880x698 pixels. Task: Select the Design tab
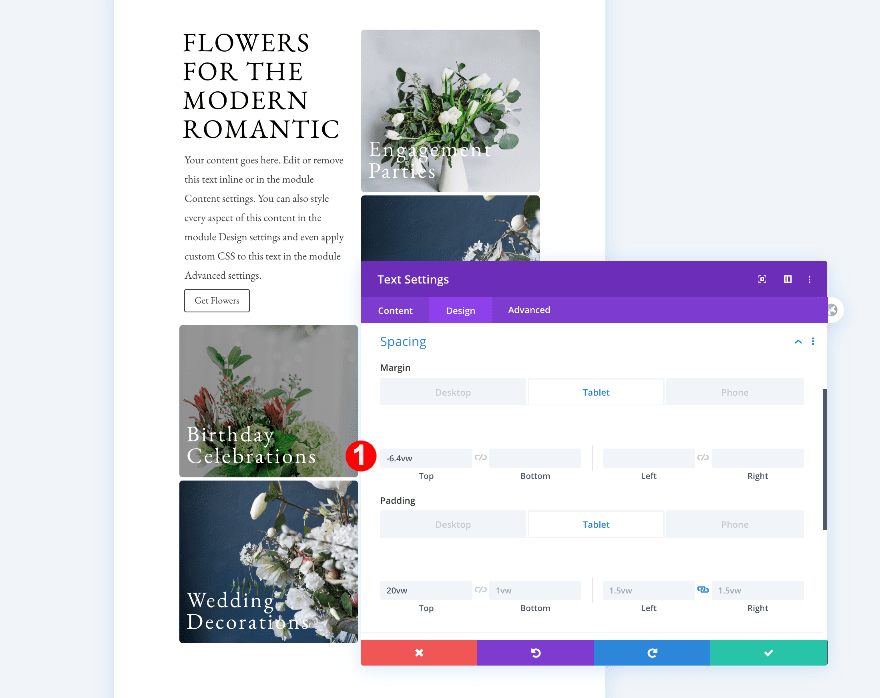pos(461,310)
